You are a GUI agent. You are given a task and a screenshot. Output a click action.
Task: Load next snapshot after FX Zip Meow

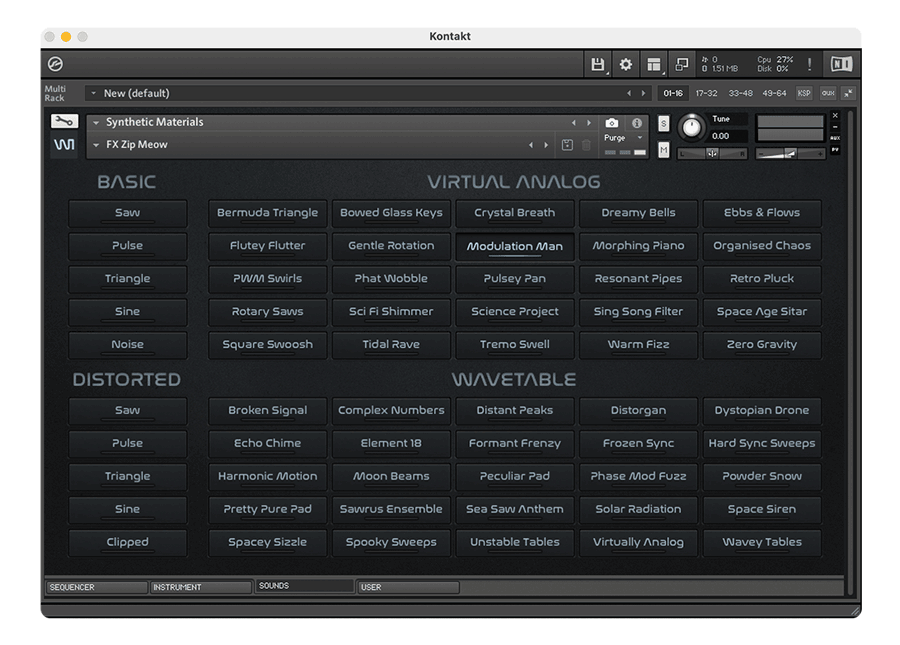[x=546, y=145]
